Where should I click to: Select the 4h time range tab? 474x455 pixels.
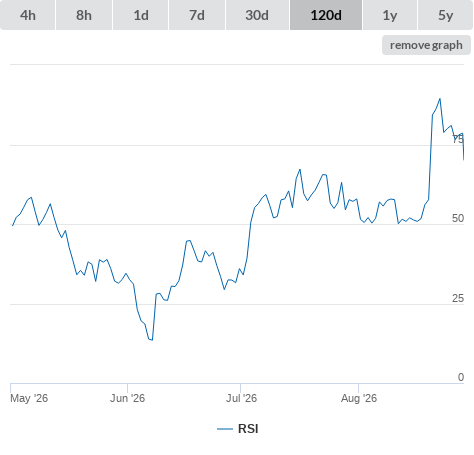pos(28,15)
